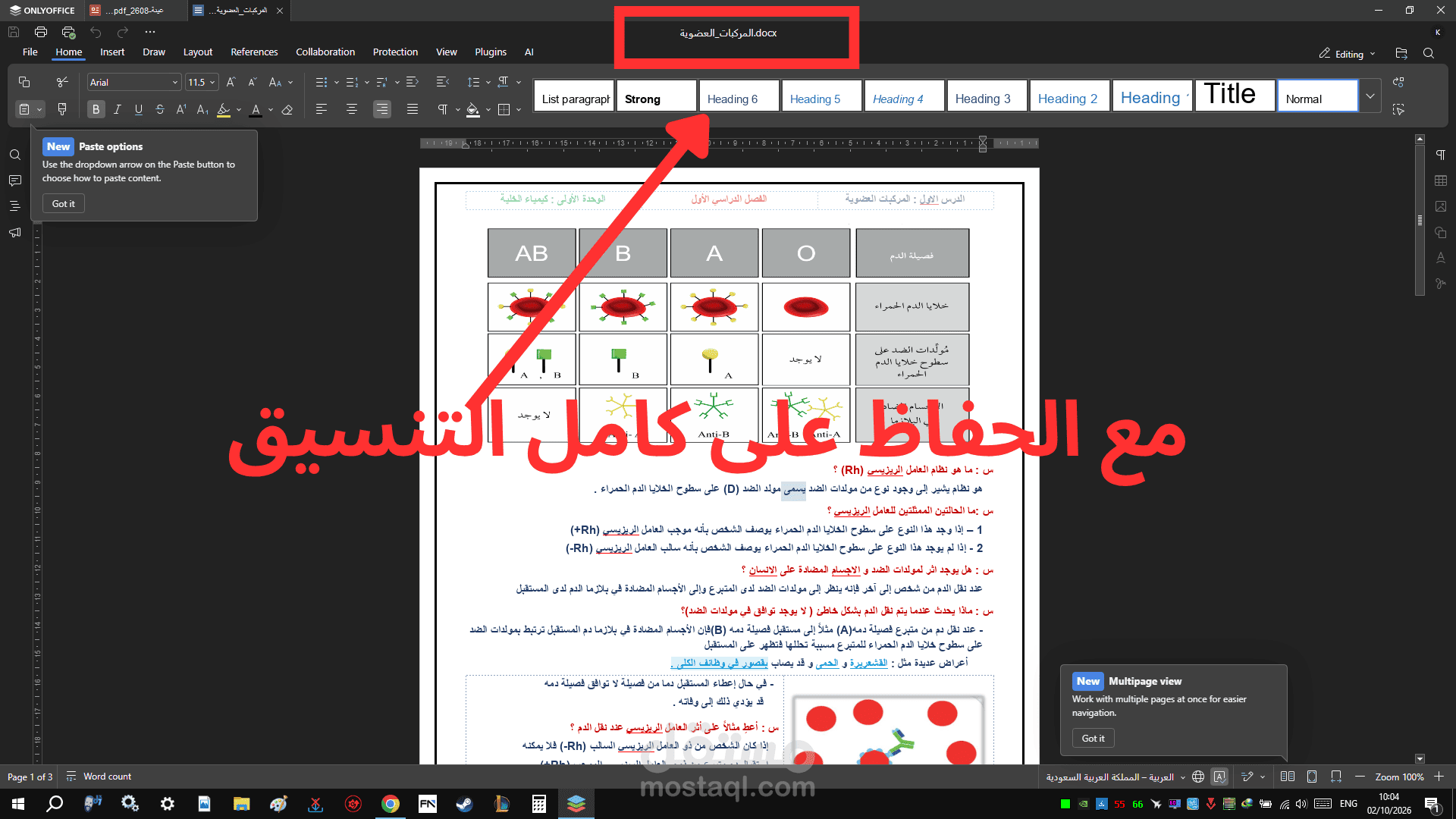Apply the Heading 3 style

(986, 96)
